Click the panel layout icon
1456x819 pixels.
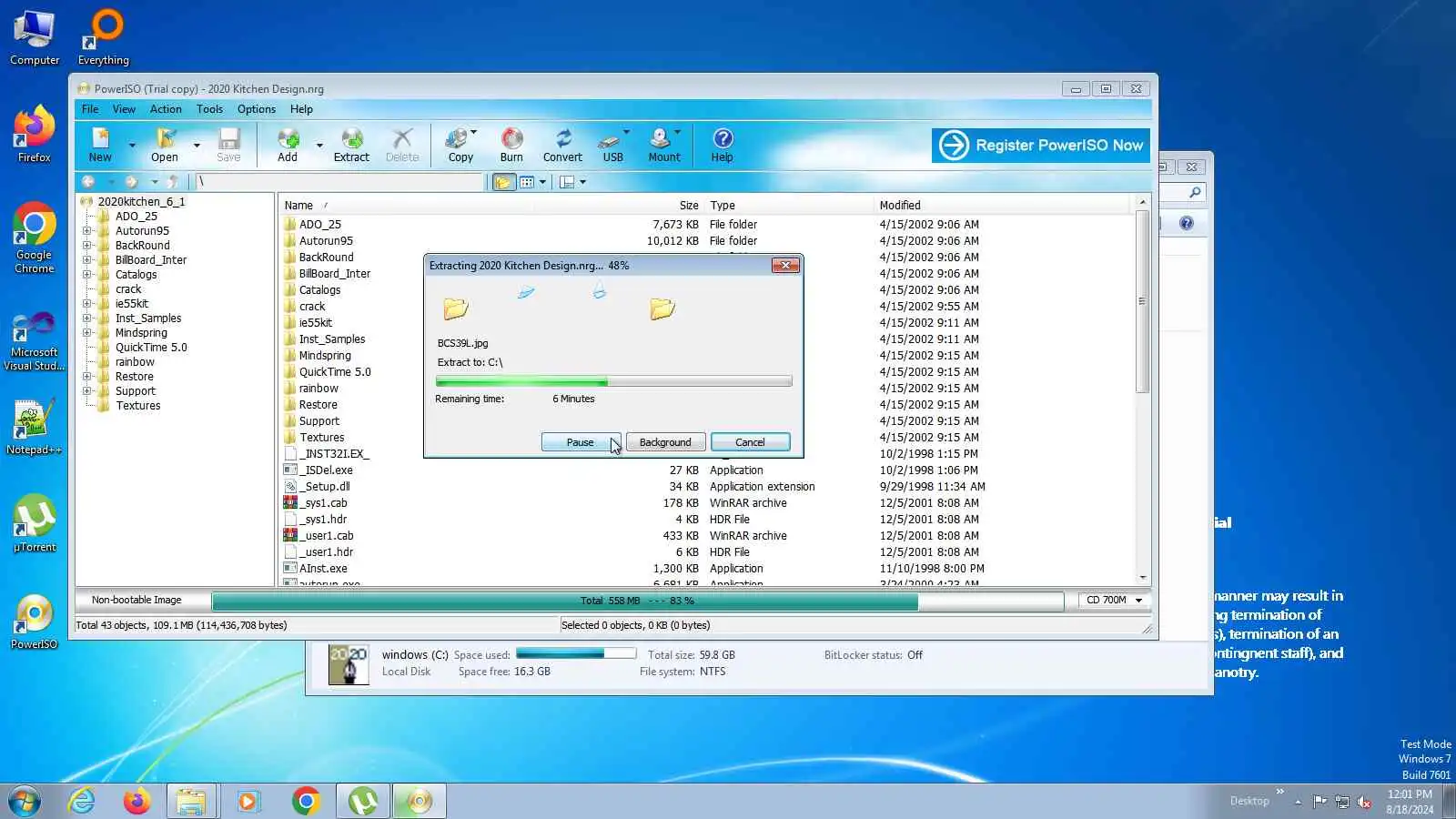(567, 182)
